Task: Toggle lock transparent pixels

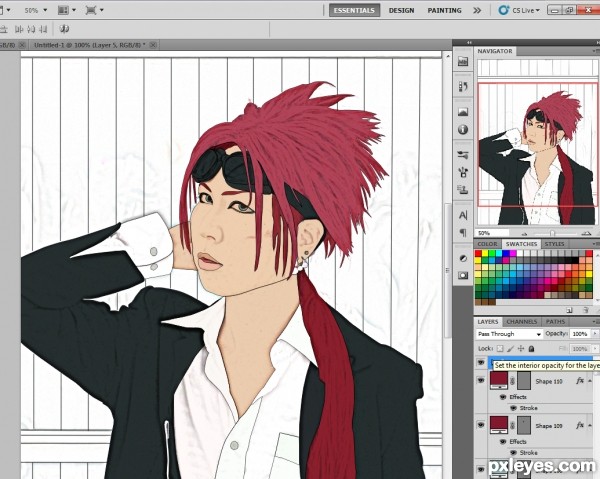Action: [x=500, y=349]
